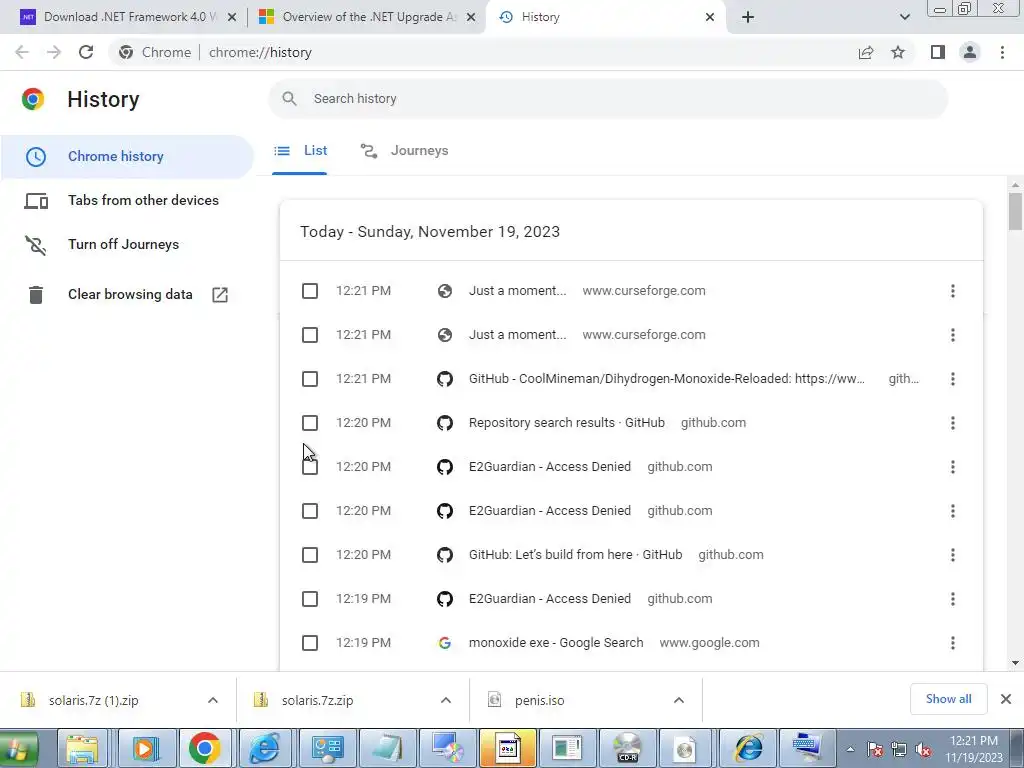Close the Overview of .NET Upgrade tab
The height and width of the screenshot is (768, 1024).
[x=470, y=17]
